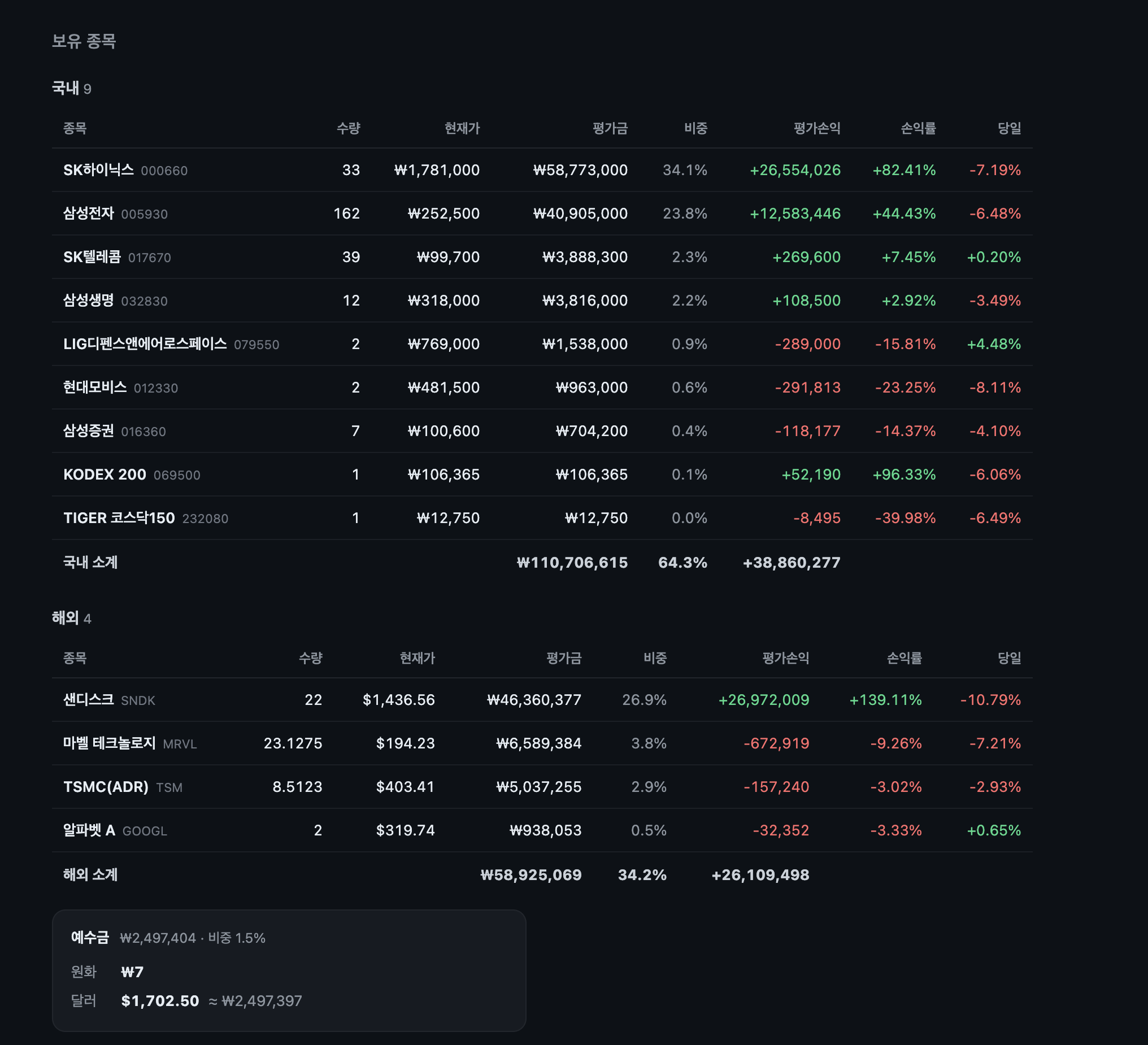Click TIGER 코스닥150 holding
Image resolution: width=1148 pixels, height=1045 pixels.
pos(542,517)
